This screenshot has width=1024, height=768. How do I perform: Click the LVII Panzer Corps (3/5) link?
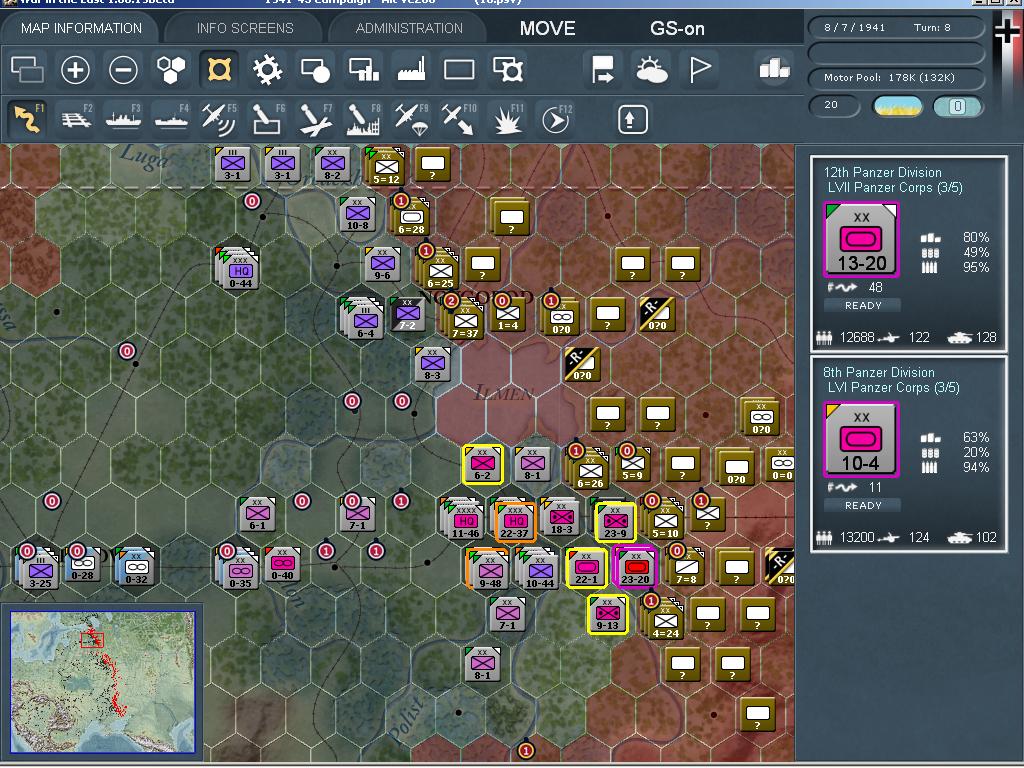(895, 187)
